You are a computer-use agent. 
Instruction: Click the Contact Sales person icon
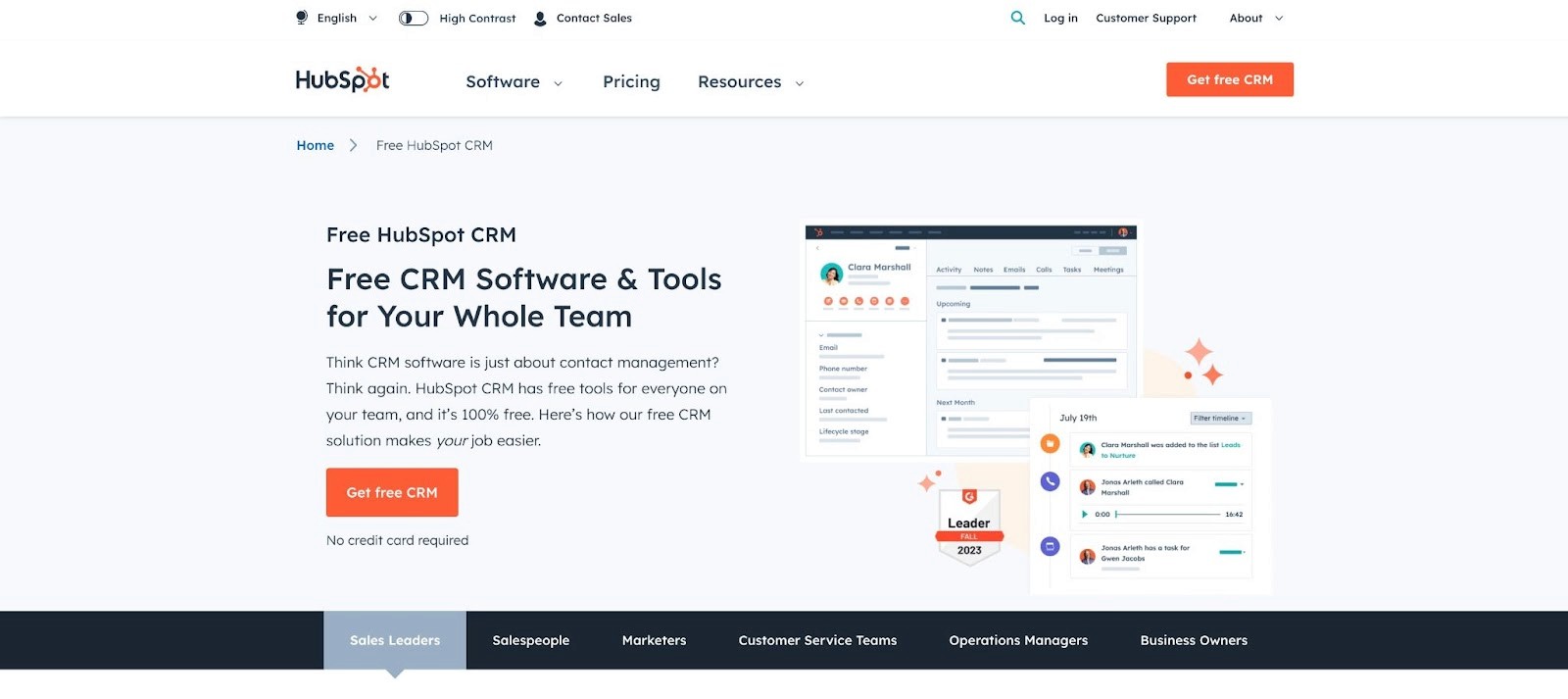pos(540,19)
